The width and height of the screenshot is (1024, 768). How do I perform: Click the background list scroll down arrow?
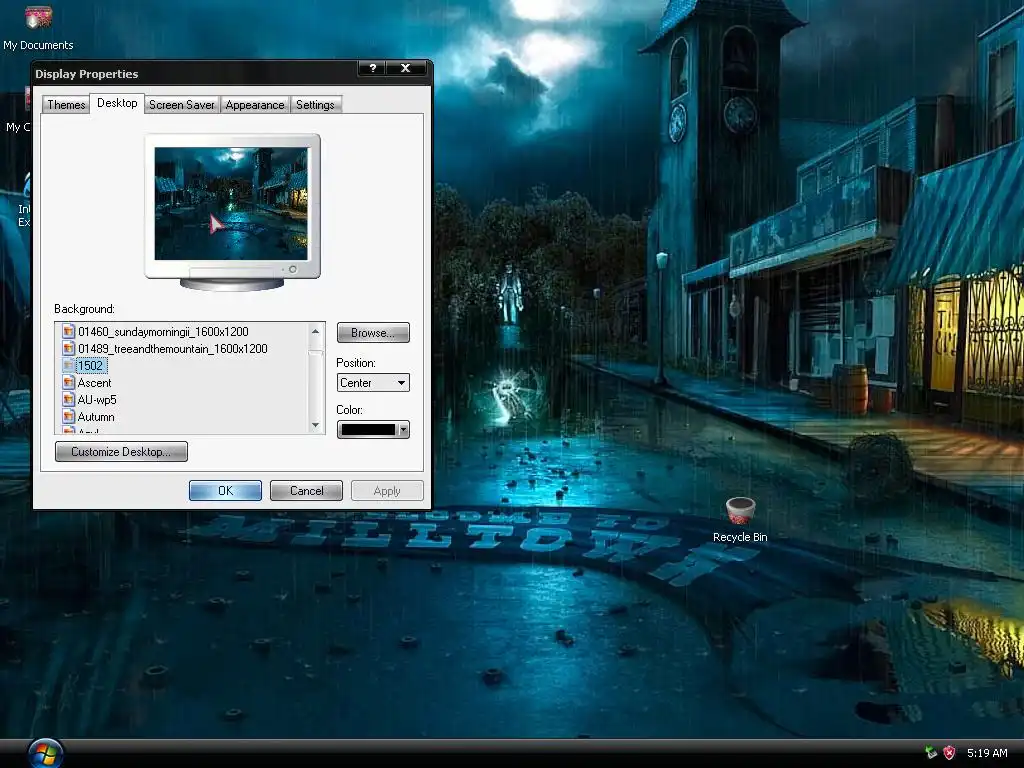pyautogui.click(x=315, y=425)
